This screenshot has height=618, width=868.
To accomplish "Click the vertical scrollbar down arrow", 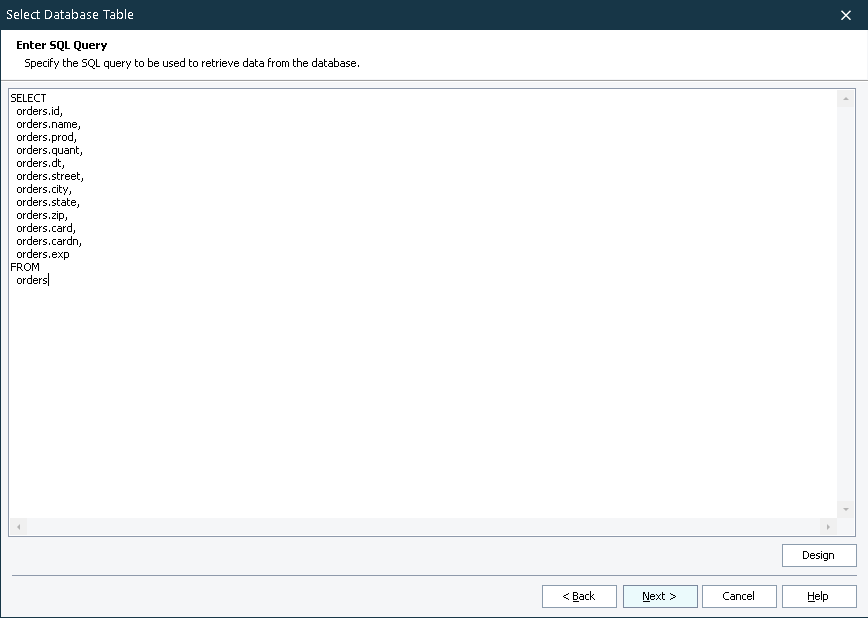I will tap(845, 509).
